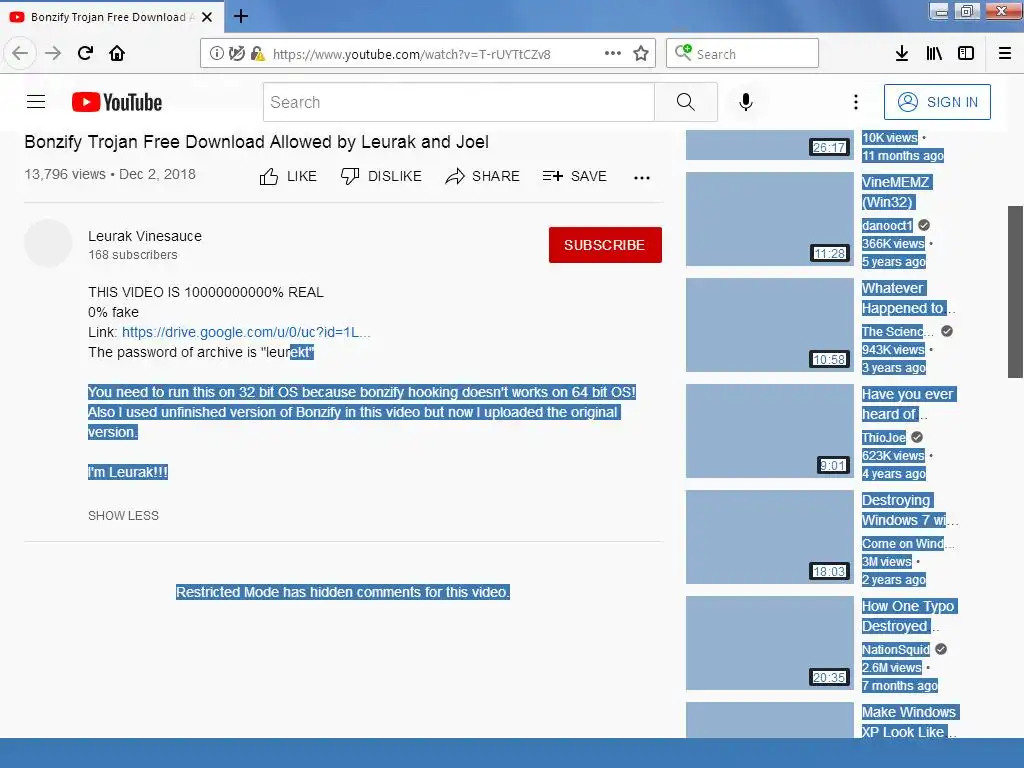Open the 11:28 duration video thumbnail
1024x768 pixels.
tap(769, 219)
